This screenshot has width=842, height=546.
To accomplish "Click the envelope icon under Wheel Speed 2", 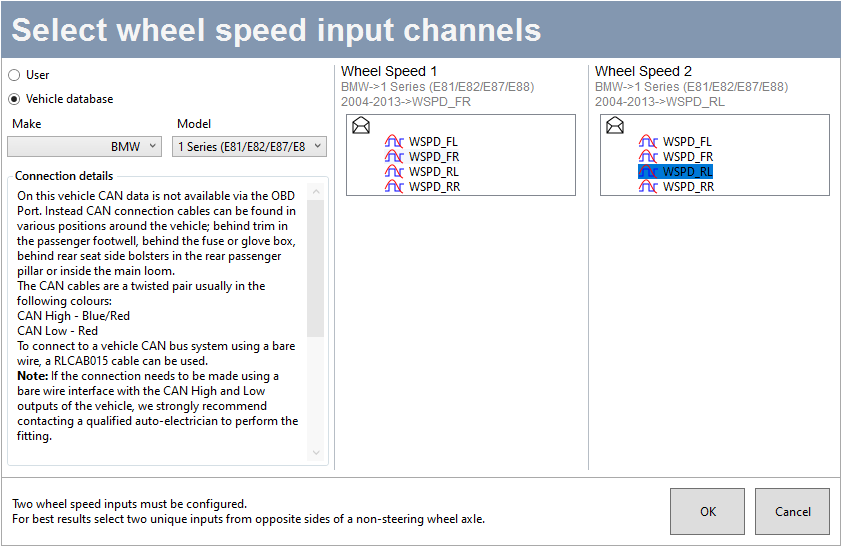I will coord(615,126).
